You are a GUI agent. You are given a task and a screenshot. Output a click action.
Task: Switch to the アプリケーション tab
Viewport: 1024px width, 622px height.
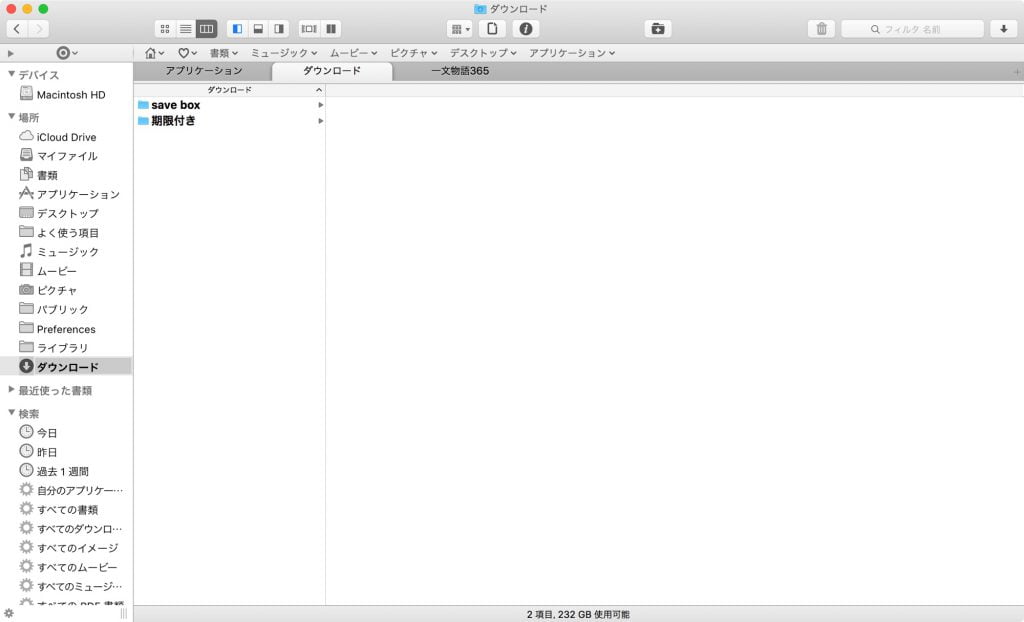(x=203, y=71)
